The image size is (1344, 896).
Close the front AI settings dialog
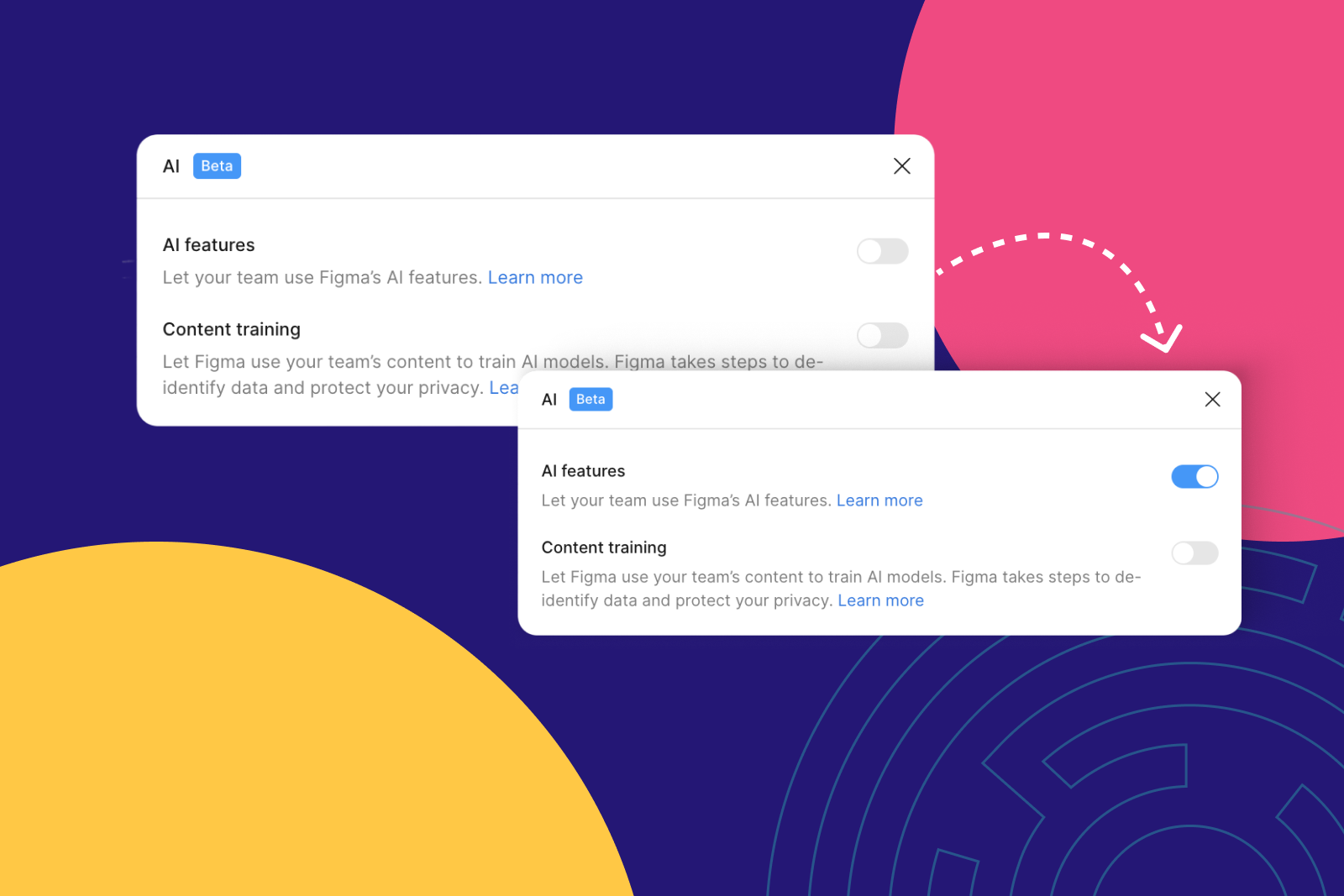[1212, 400]
